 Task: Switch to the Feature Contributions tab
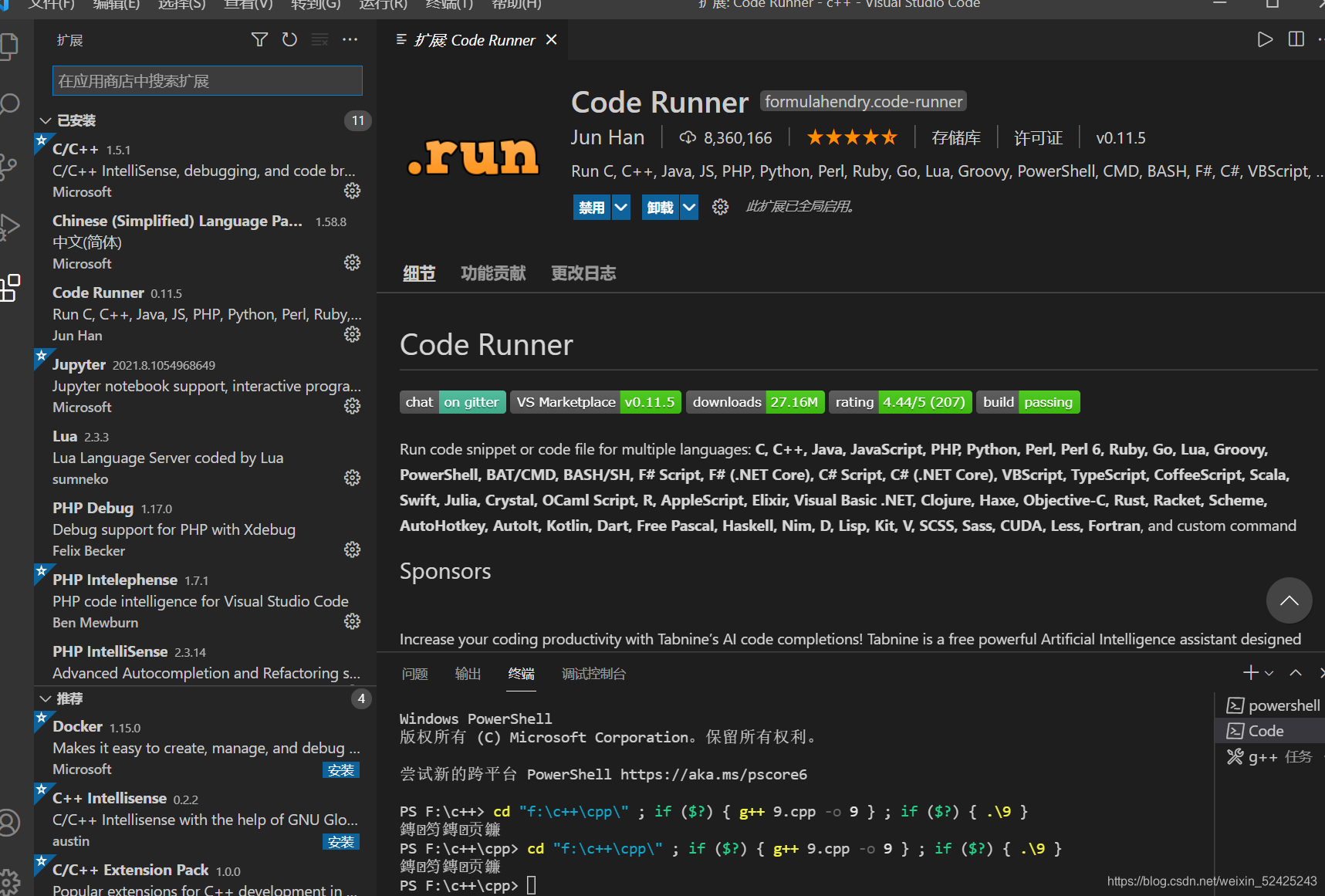coord(493,273)
